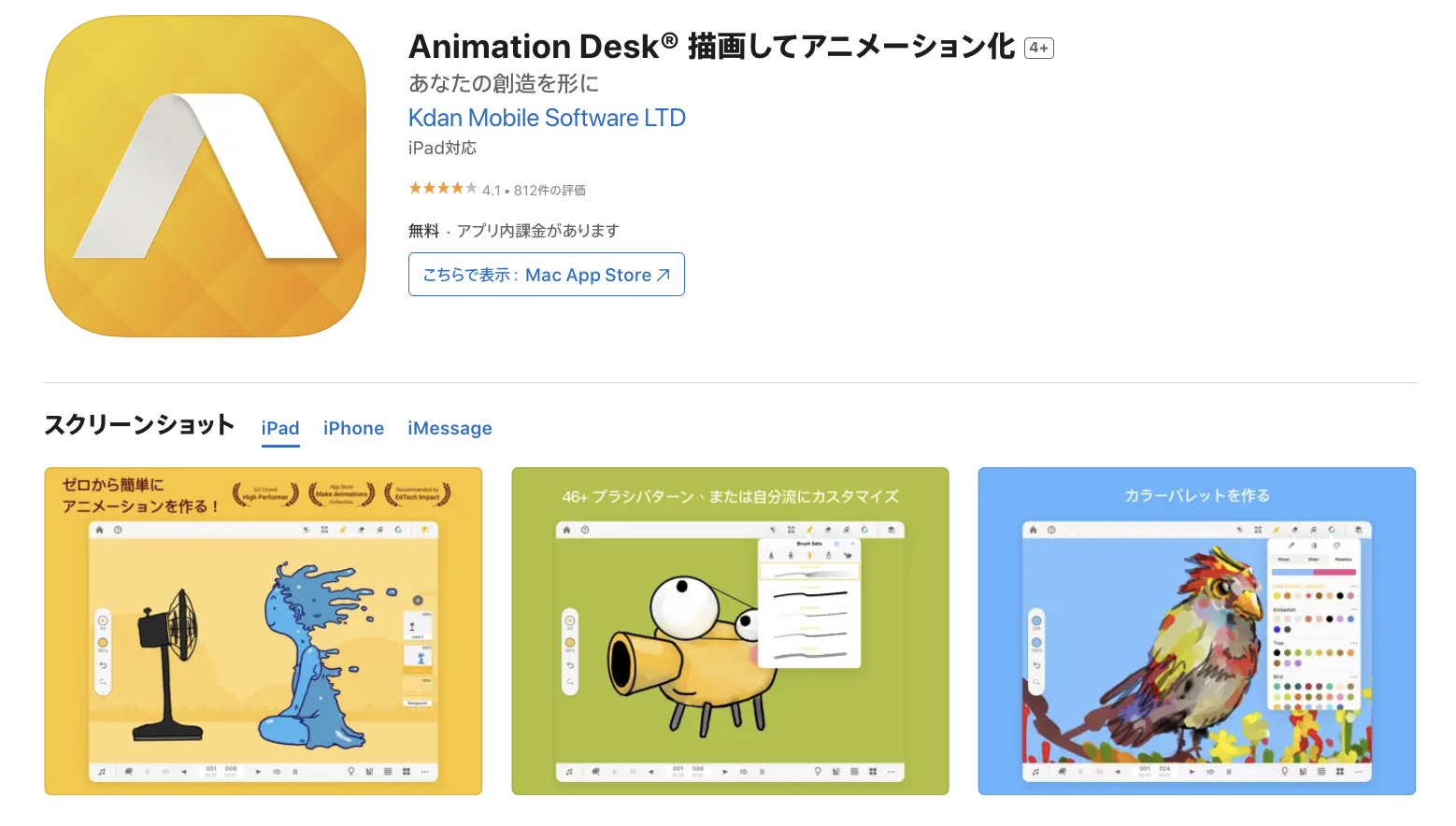Click undo arrow in green screenshot

570,665
